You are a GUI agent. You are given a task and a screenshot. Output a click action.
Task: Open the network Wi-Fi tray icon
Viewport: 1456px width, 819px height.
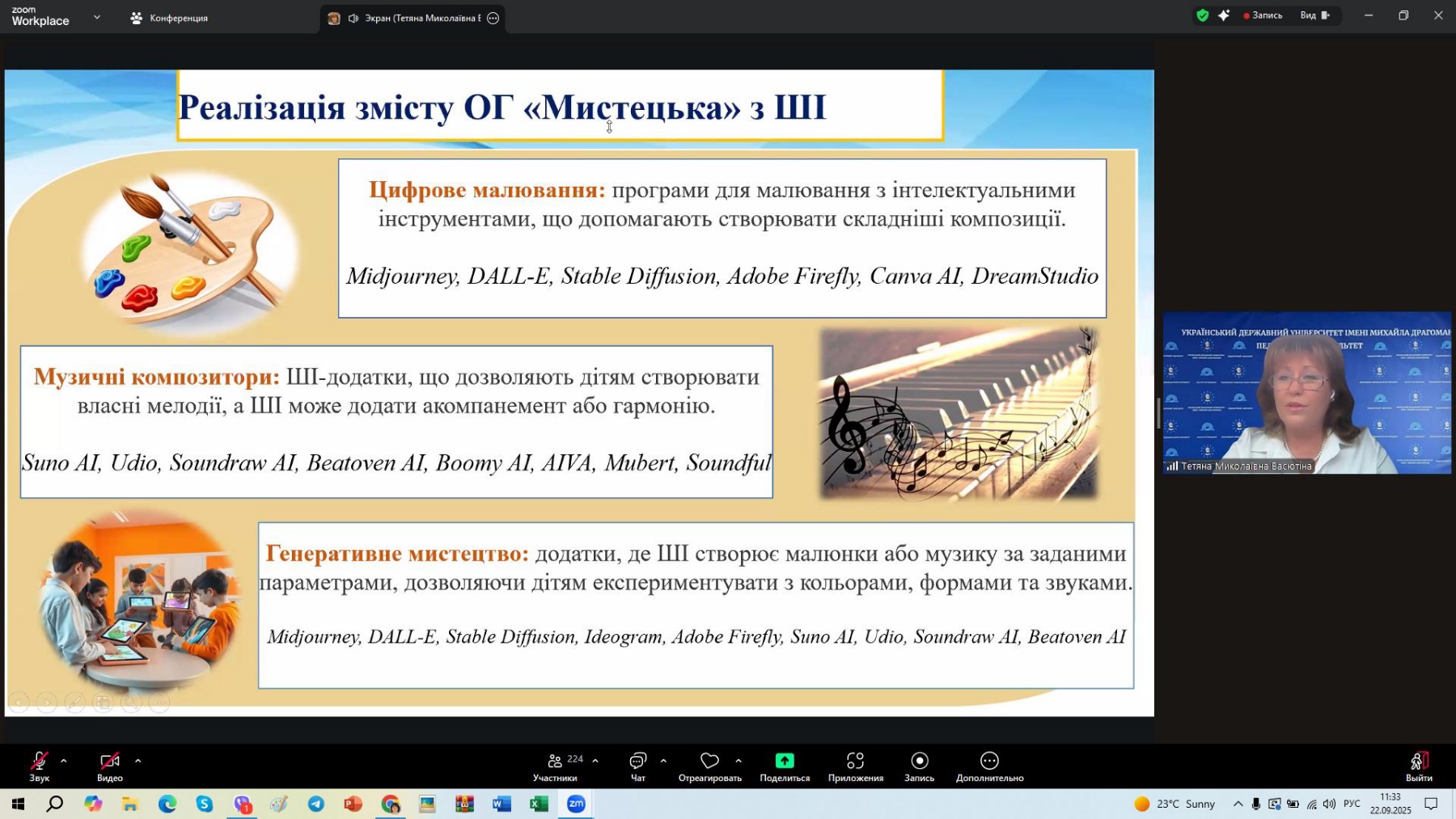[1312, 804]
